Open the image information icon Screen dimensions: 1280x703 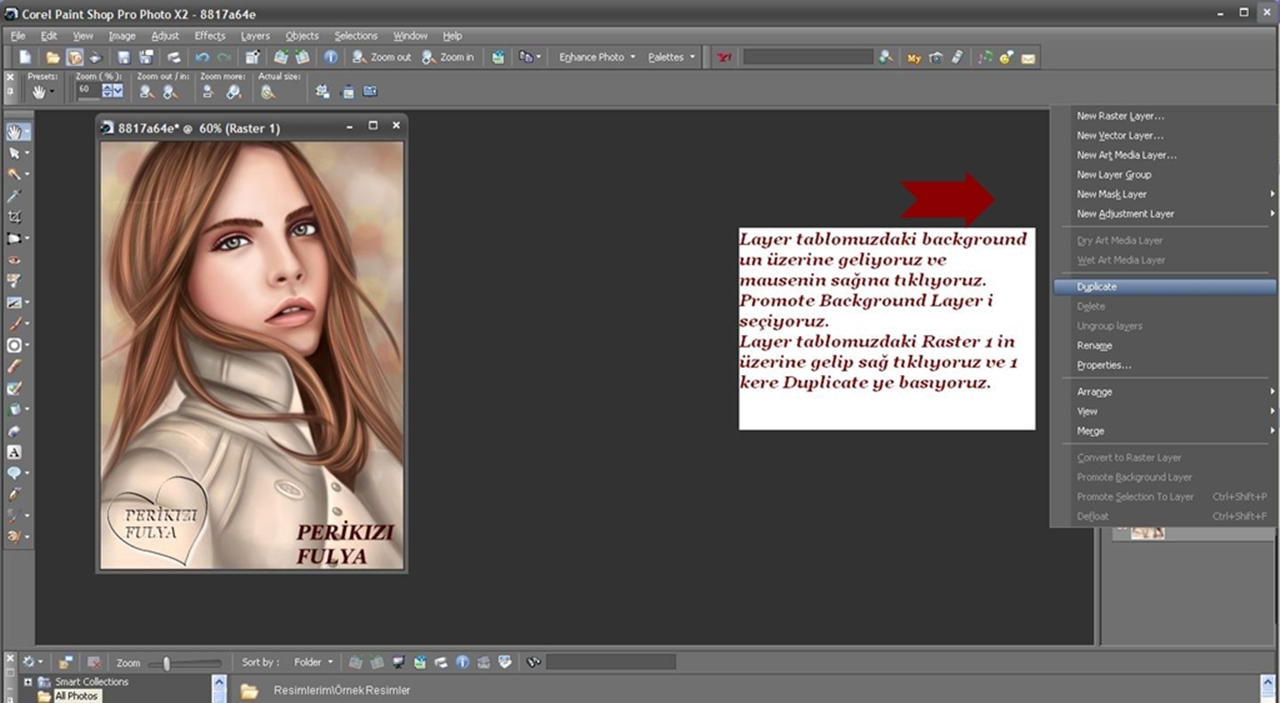(331, 58)
